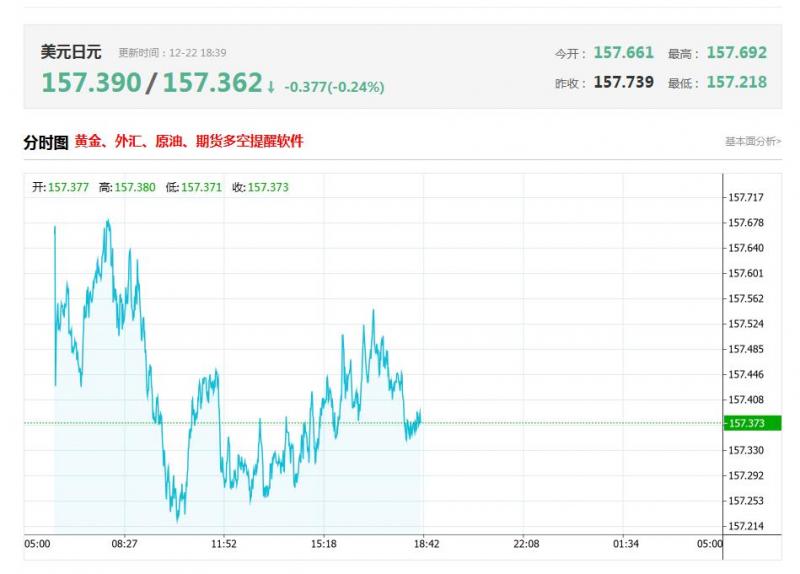
Task: Click the 昨收 157.739 value
Action: [x=624, y=82]
